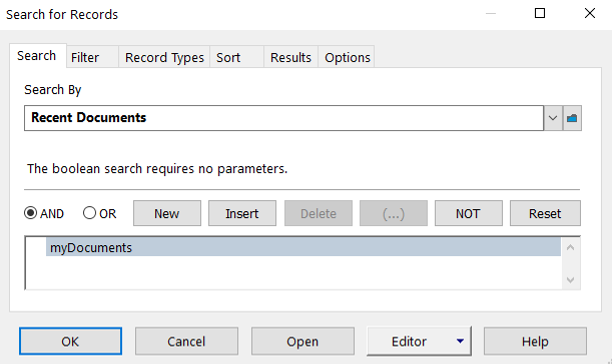The image size is (612, 364).
Task: Click the clause list scroll down arrow
Action: [x=570, y=280]
